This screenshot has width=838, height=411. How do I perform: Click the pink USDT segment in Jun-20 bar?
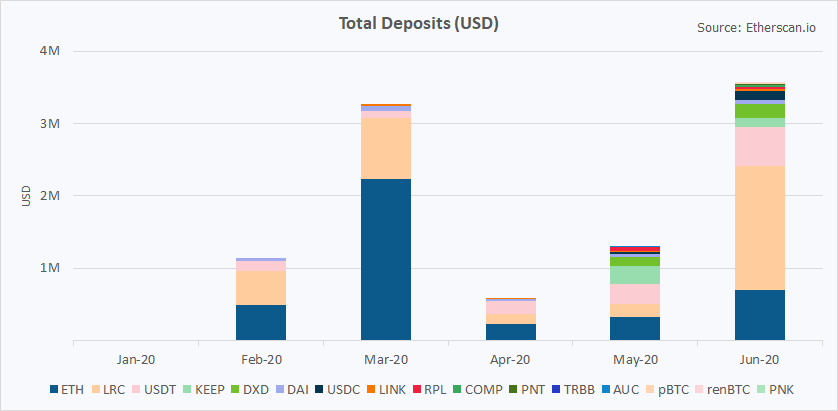tap(759, 146)
